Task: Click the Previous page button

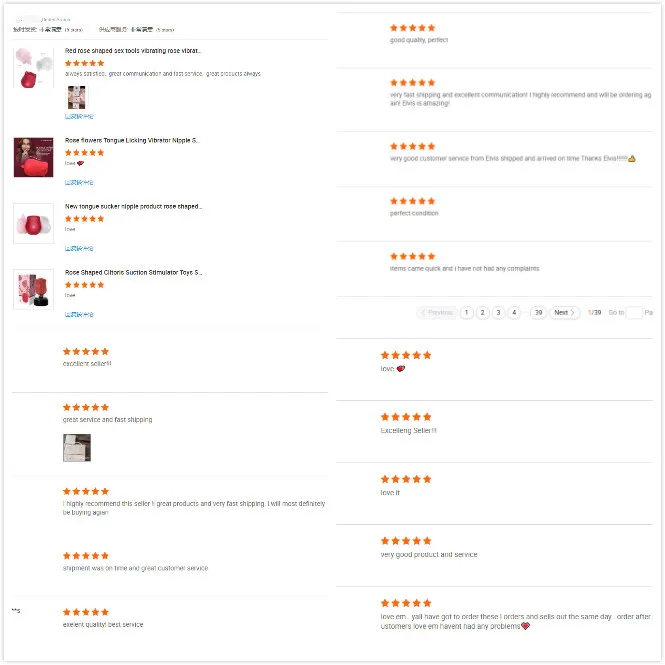Action: point(437,313)
